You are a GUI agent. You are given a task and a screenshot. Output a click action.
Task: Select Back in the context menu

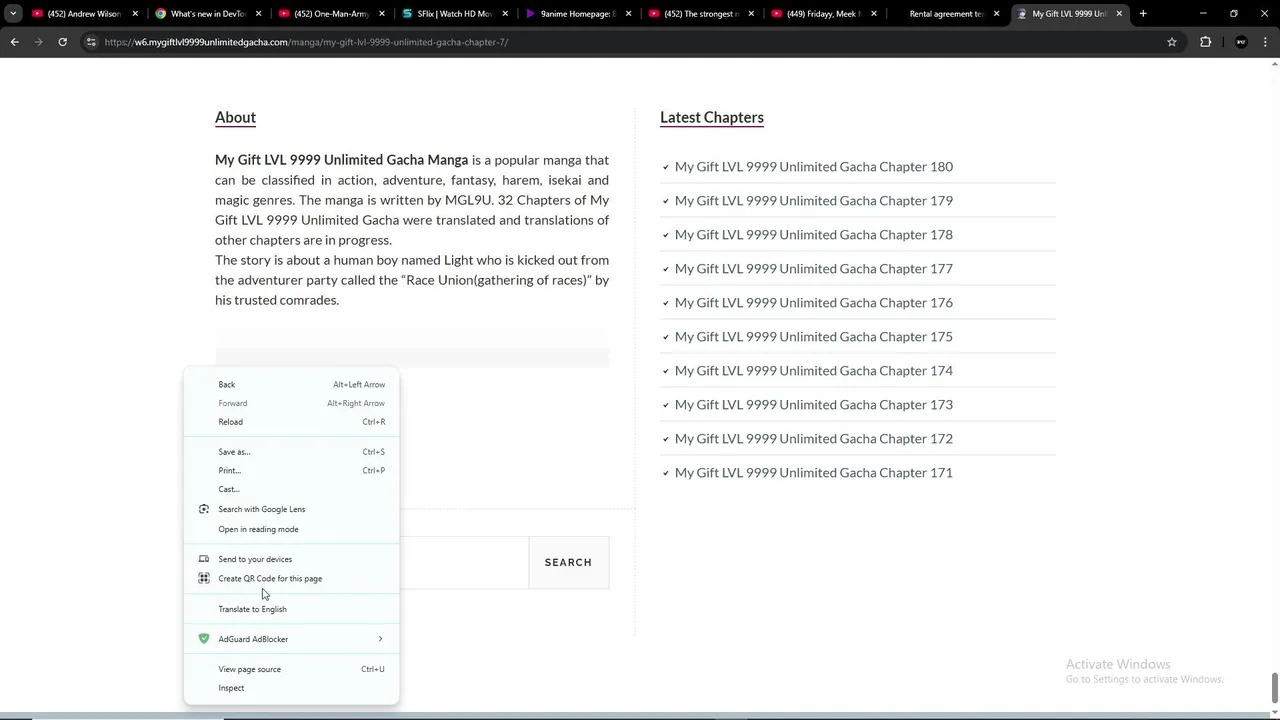click(x=291, y=384)
